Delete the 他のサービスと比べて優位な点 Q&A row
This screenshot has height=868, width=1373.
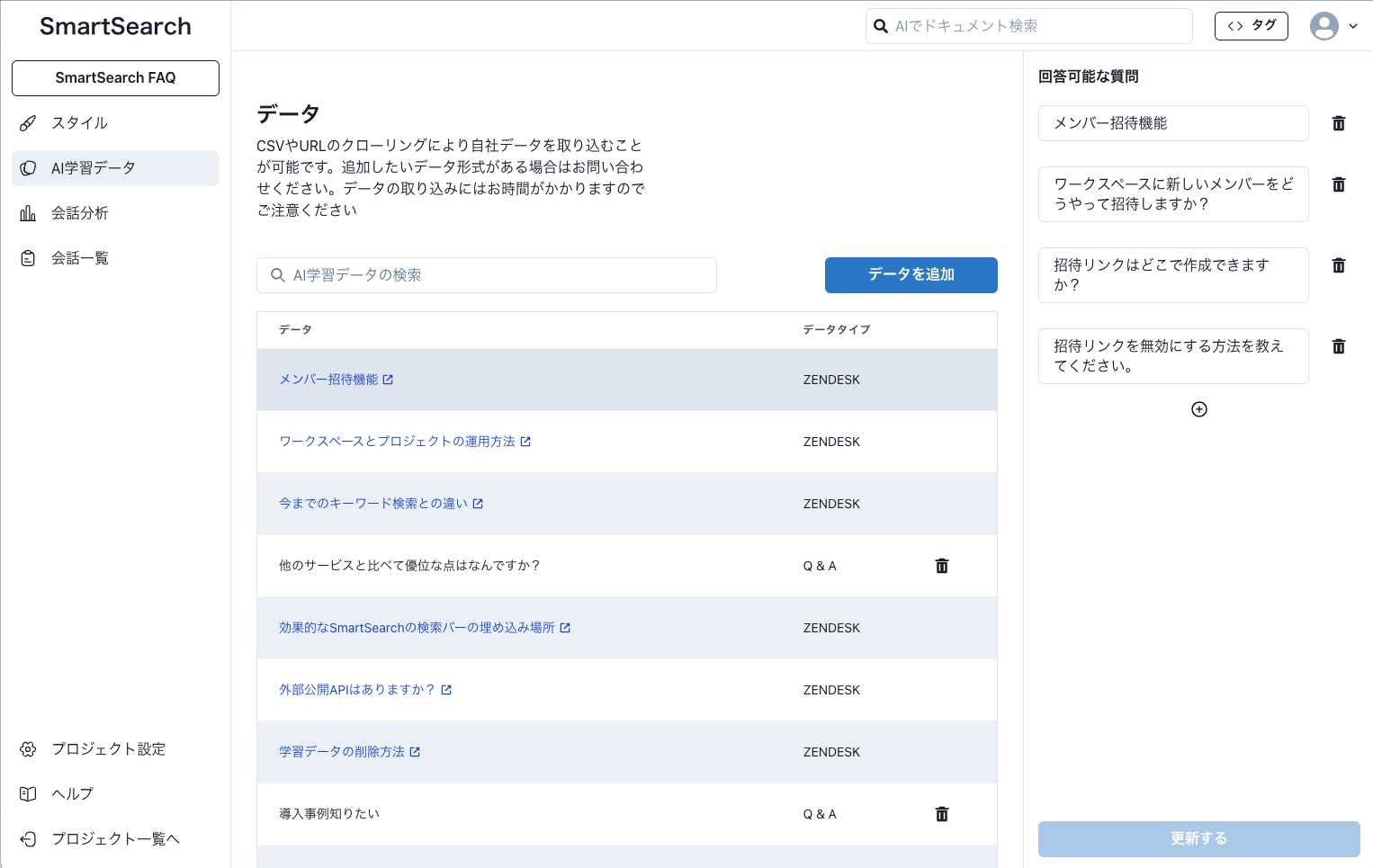pyautogui.click(x=942, y=566)
